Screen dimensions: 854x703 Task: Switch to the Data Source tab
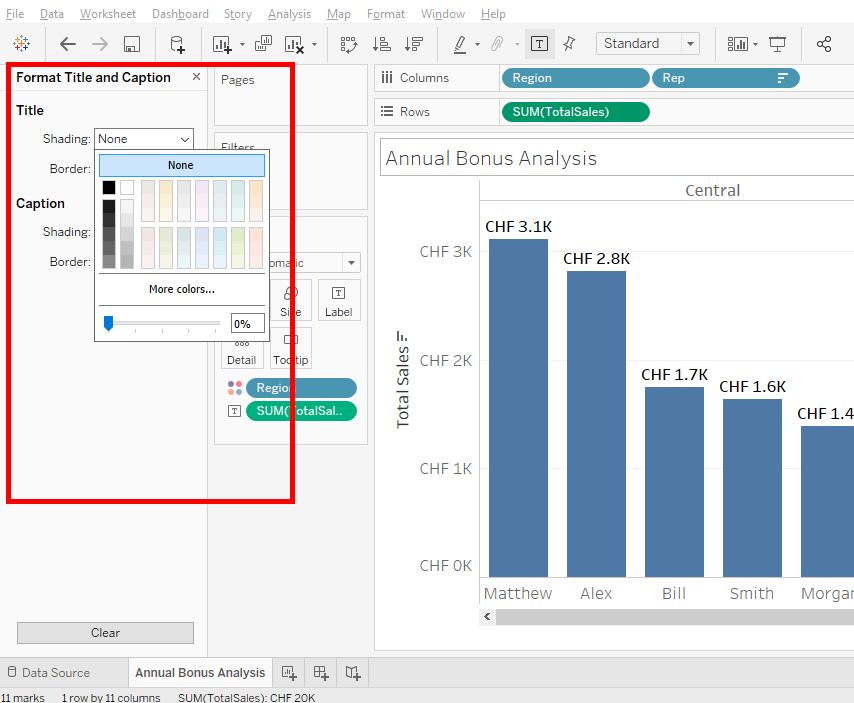coord(57,672)
